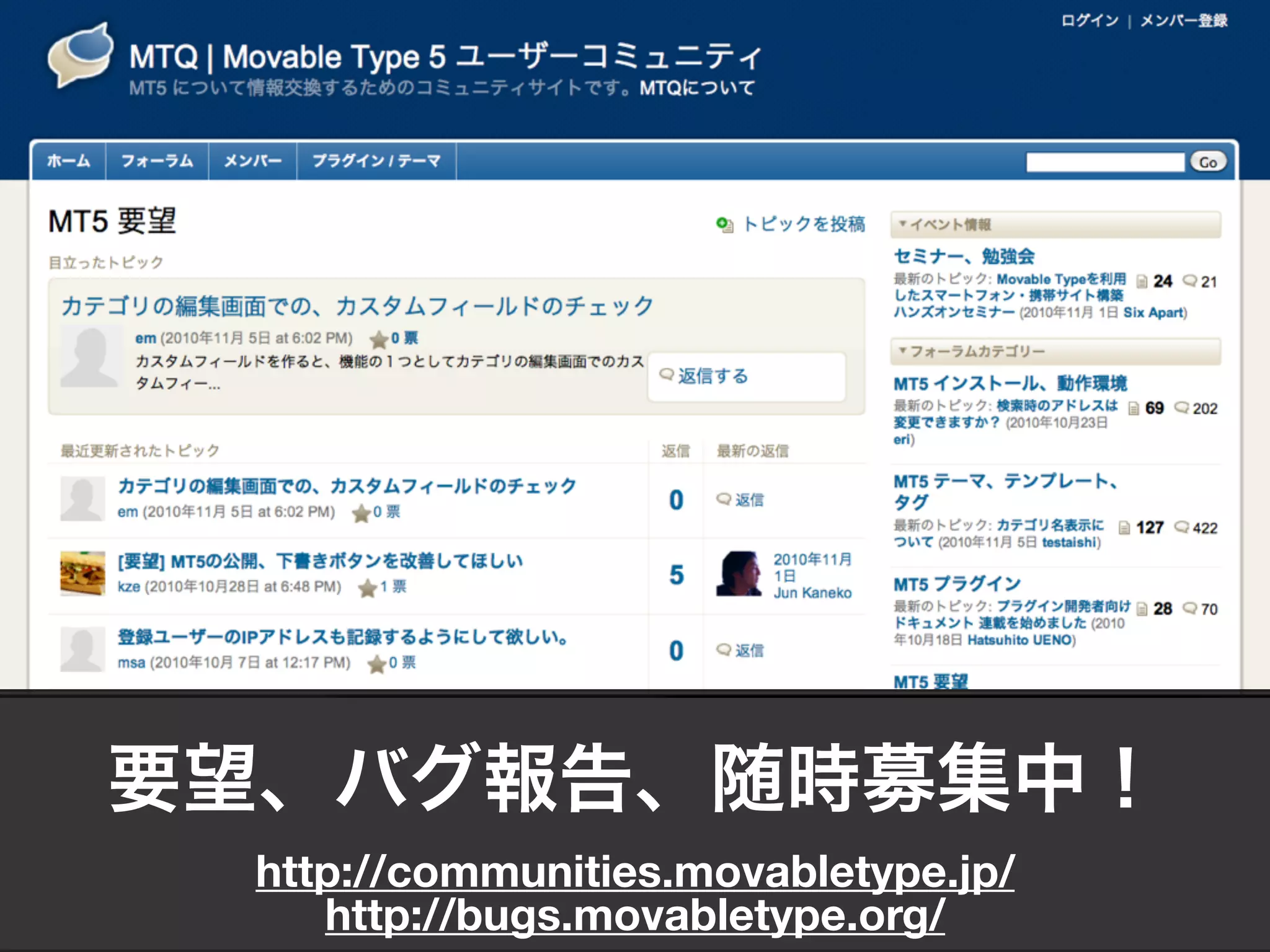Click the topic count icon beside 28
This screenshot has height=952, width=1270.
(x=1142, y=609)
